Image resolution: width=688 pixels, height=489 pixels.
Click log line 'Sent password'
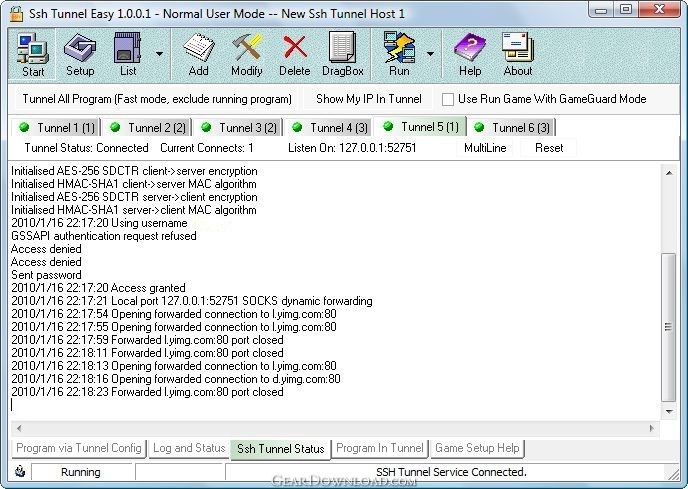point(46,275)
